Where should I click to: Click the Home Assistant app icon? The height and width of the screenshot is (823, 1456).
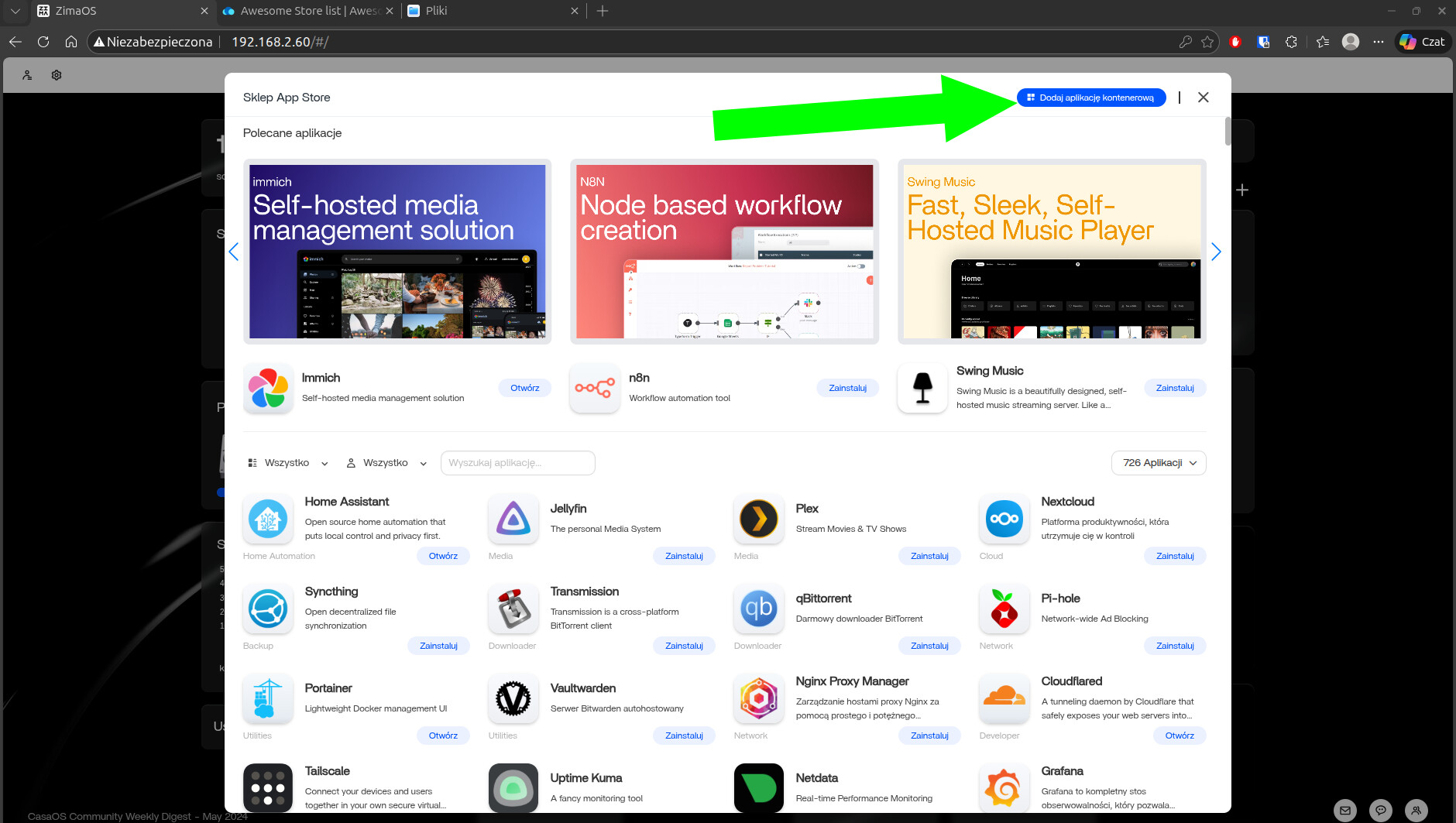coord(268,519)
